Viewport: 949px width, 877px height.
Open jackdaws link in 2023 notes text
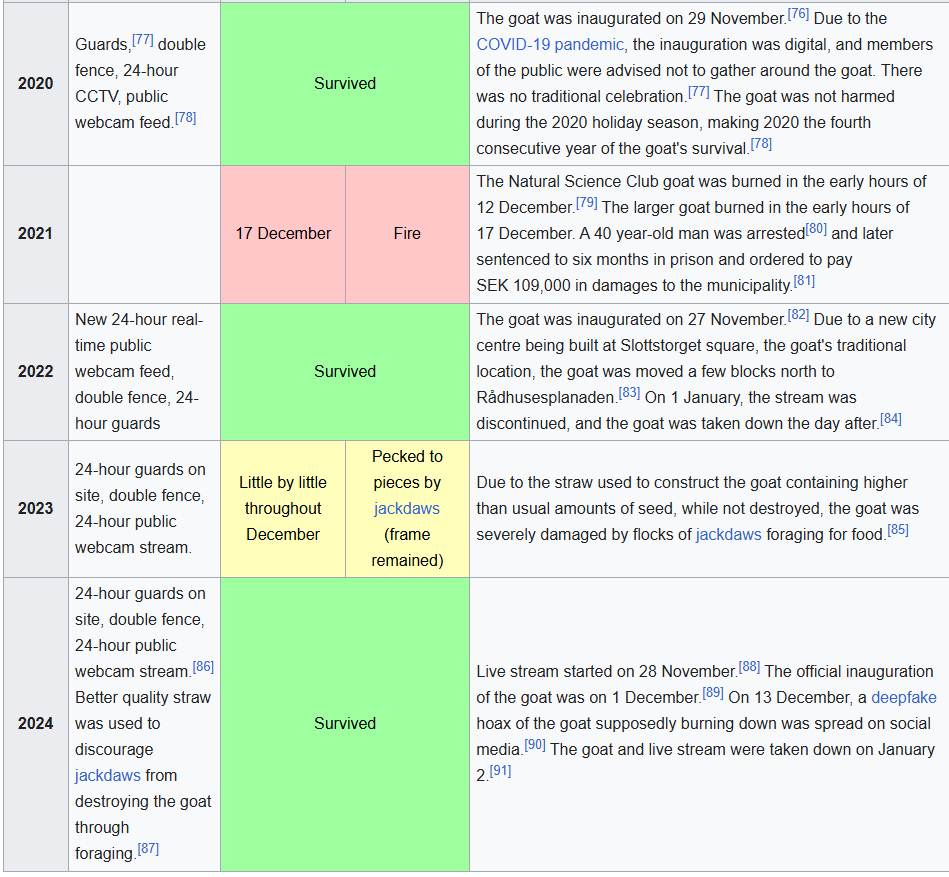click(x=729, y=534)
